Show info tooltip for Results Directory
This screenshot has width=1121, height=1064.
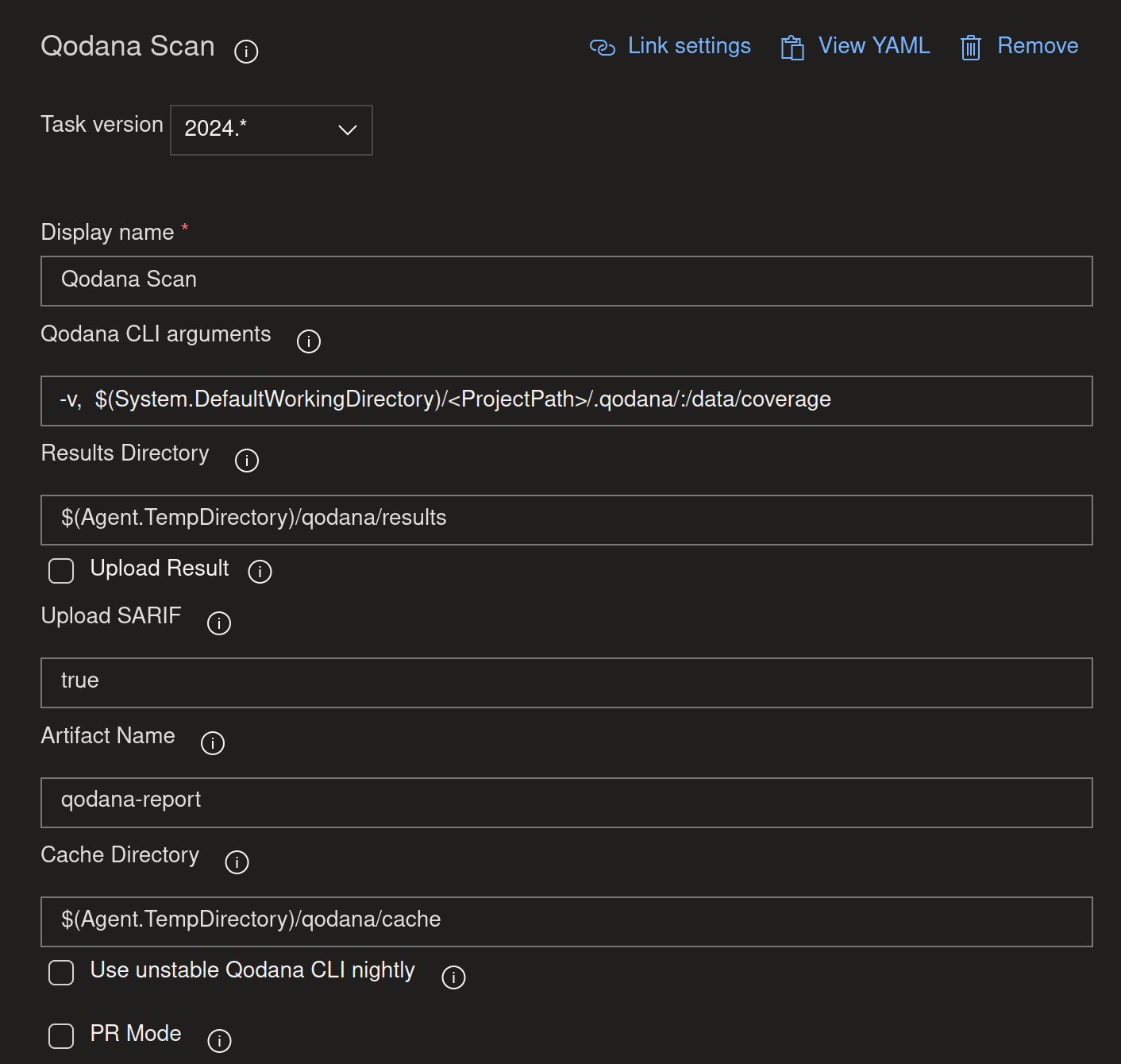tap(246, 461)
